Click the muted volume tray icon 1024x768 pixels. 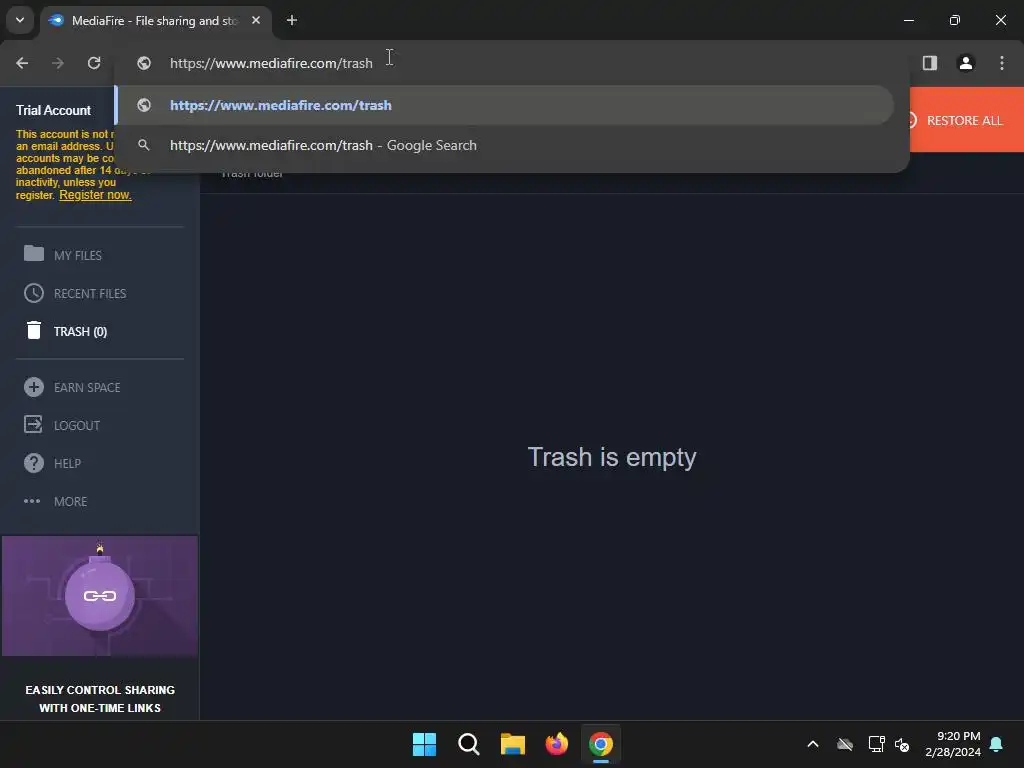coord(902,744)
